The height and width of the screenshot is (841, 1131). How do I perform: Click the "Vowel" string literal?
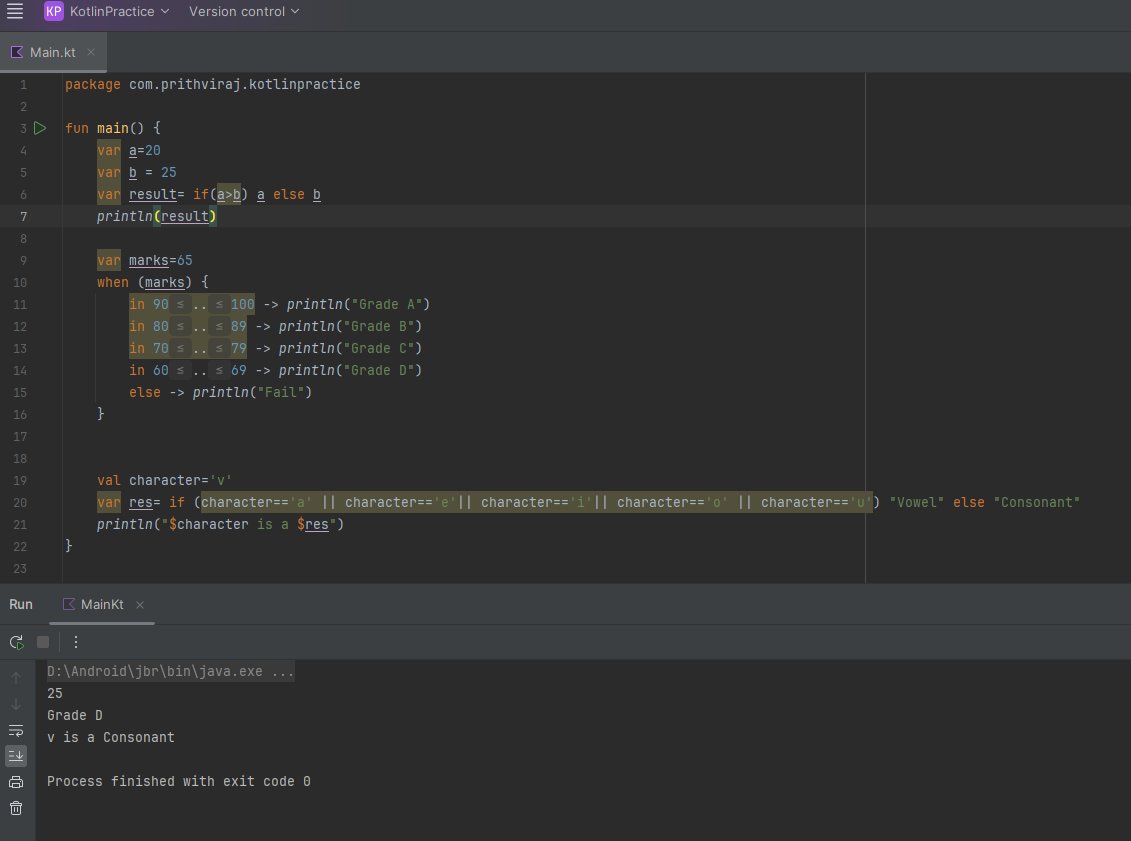point(917,502)
